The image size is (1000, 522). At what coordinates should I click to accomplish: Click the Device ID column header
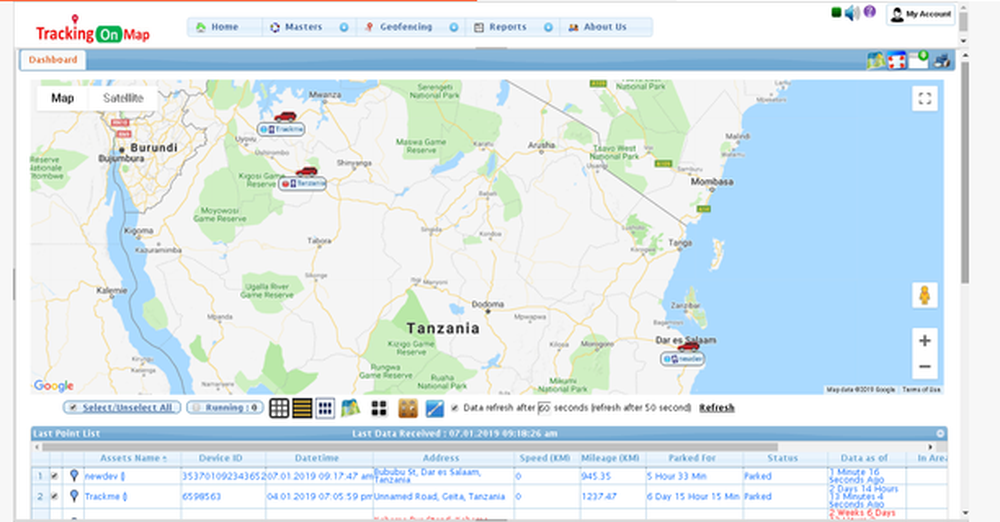[x=221, y=458]
